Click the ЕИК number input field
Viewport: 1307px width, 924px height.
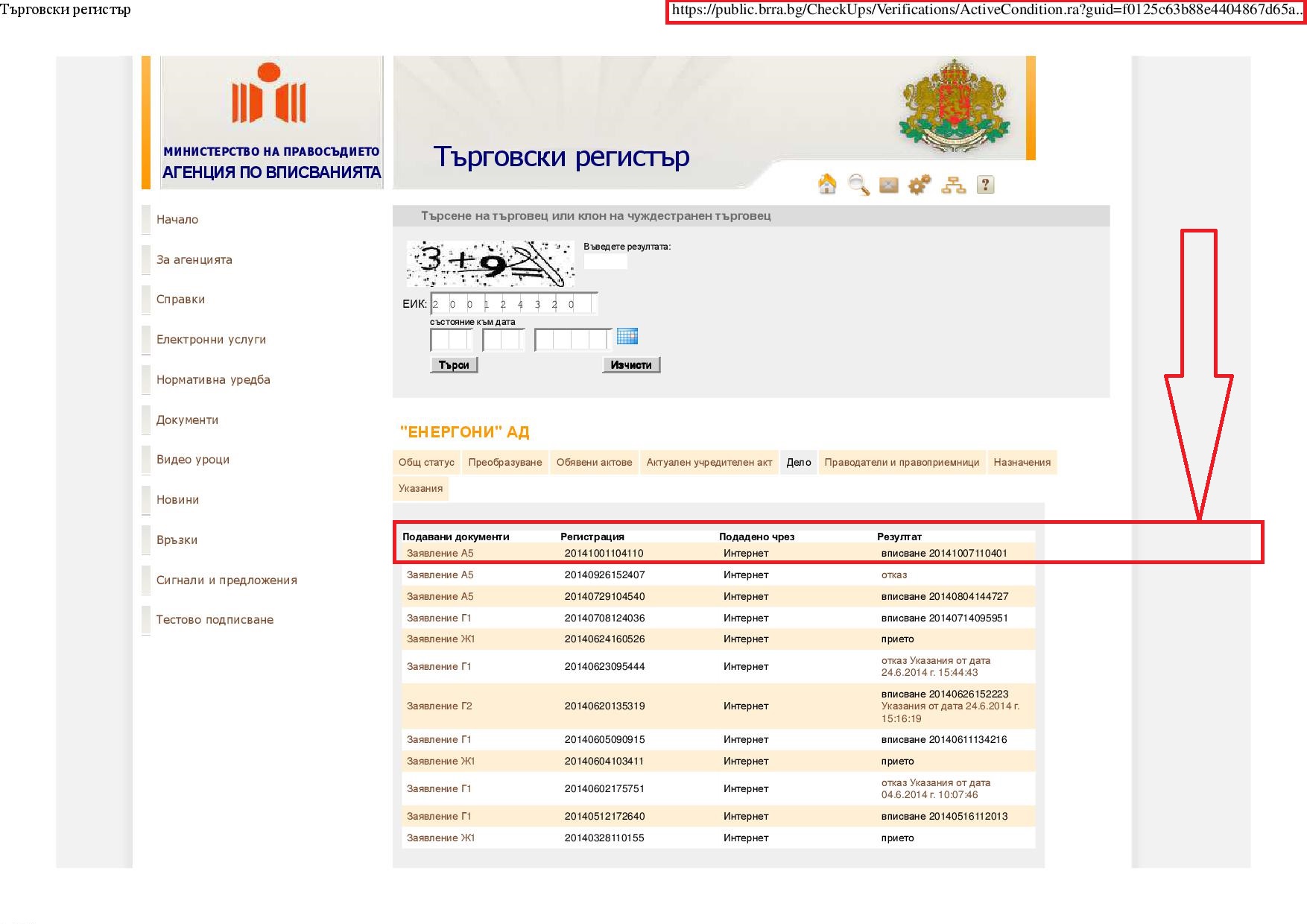click(x=513, y=304)
